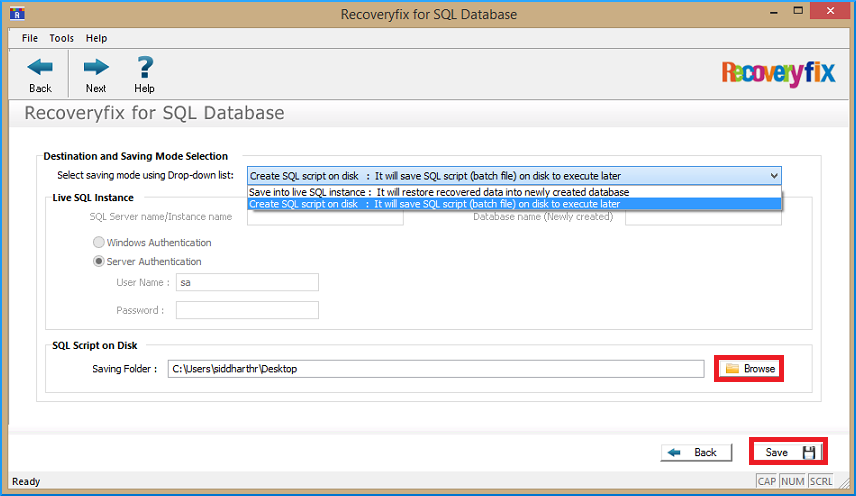Click the app icon in title bar
Image resolution: width=856 pixels, height=496 pixels.
click(17, 13)
